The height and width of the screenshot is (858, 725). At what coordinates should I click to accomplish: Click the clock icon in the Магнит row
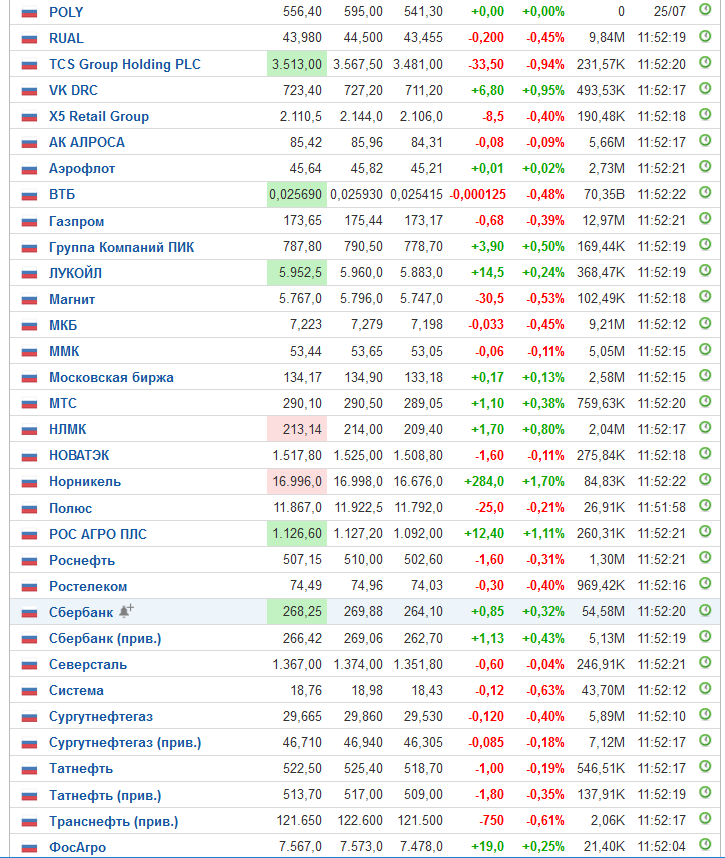[705, 297]
